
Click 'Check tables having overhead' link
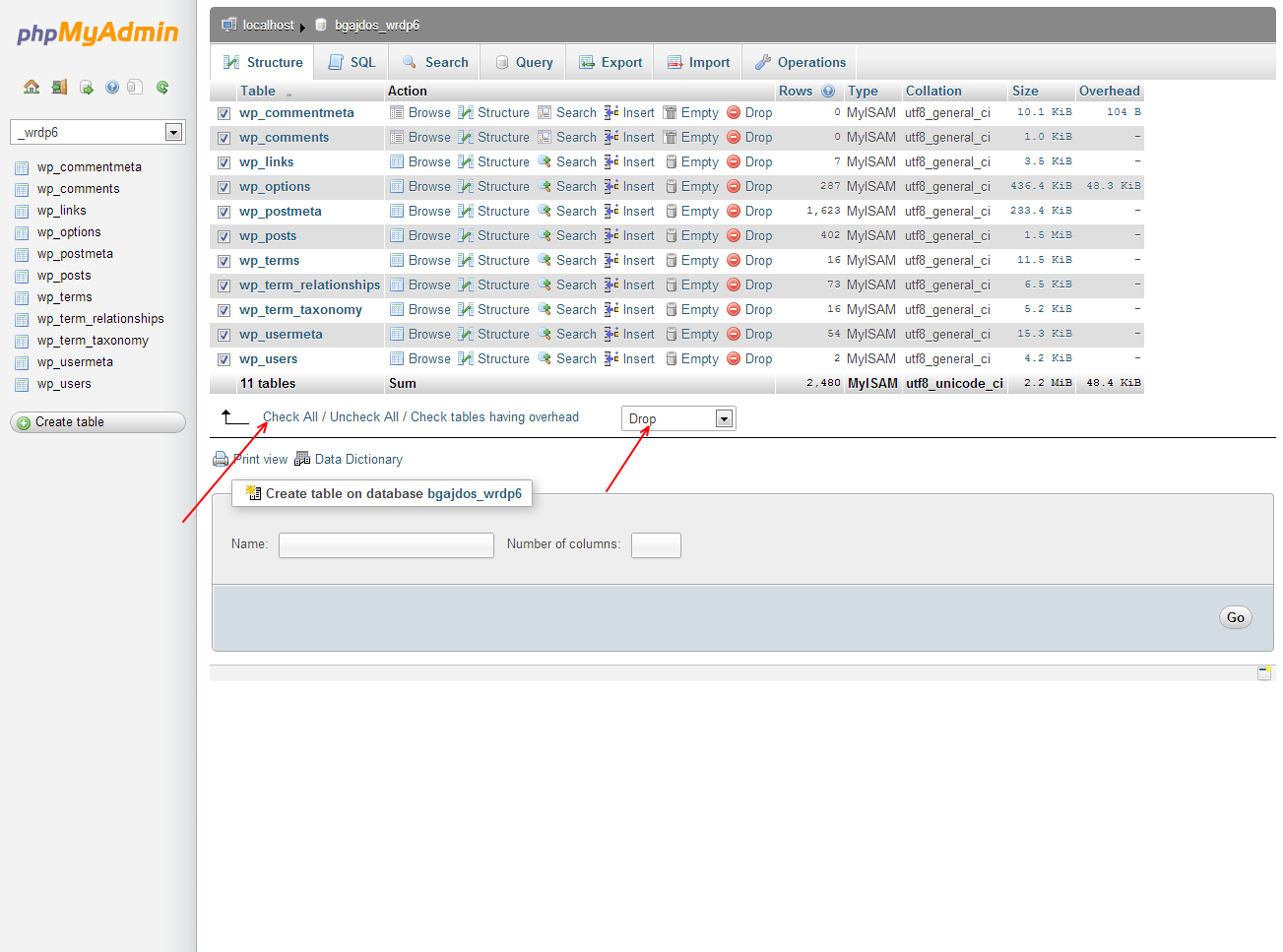click(494, 416)
